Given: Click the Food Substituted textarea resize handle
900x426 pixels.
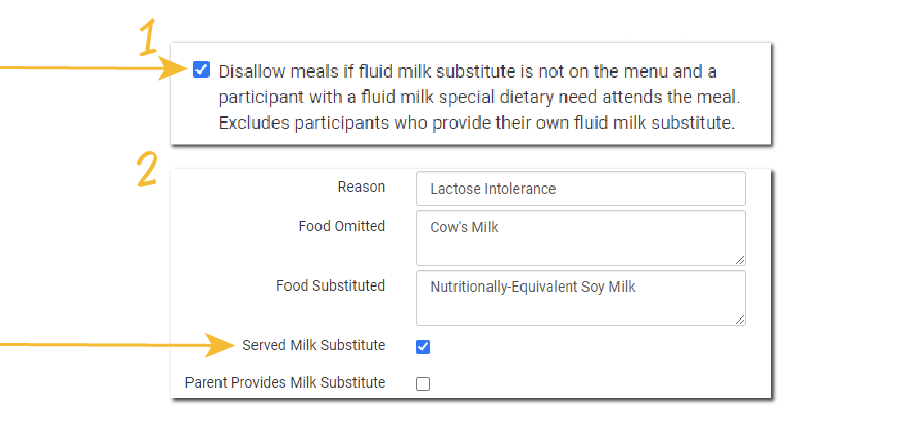Looking at the screenshot, I should click(x=740, y=320).
